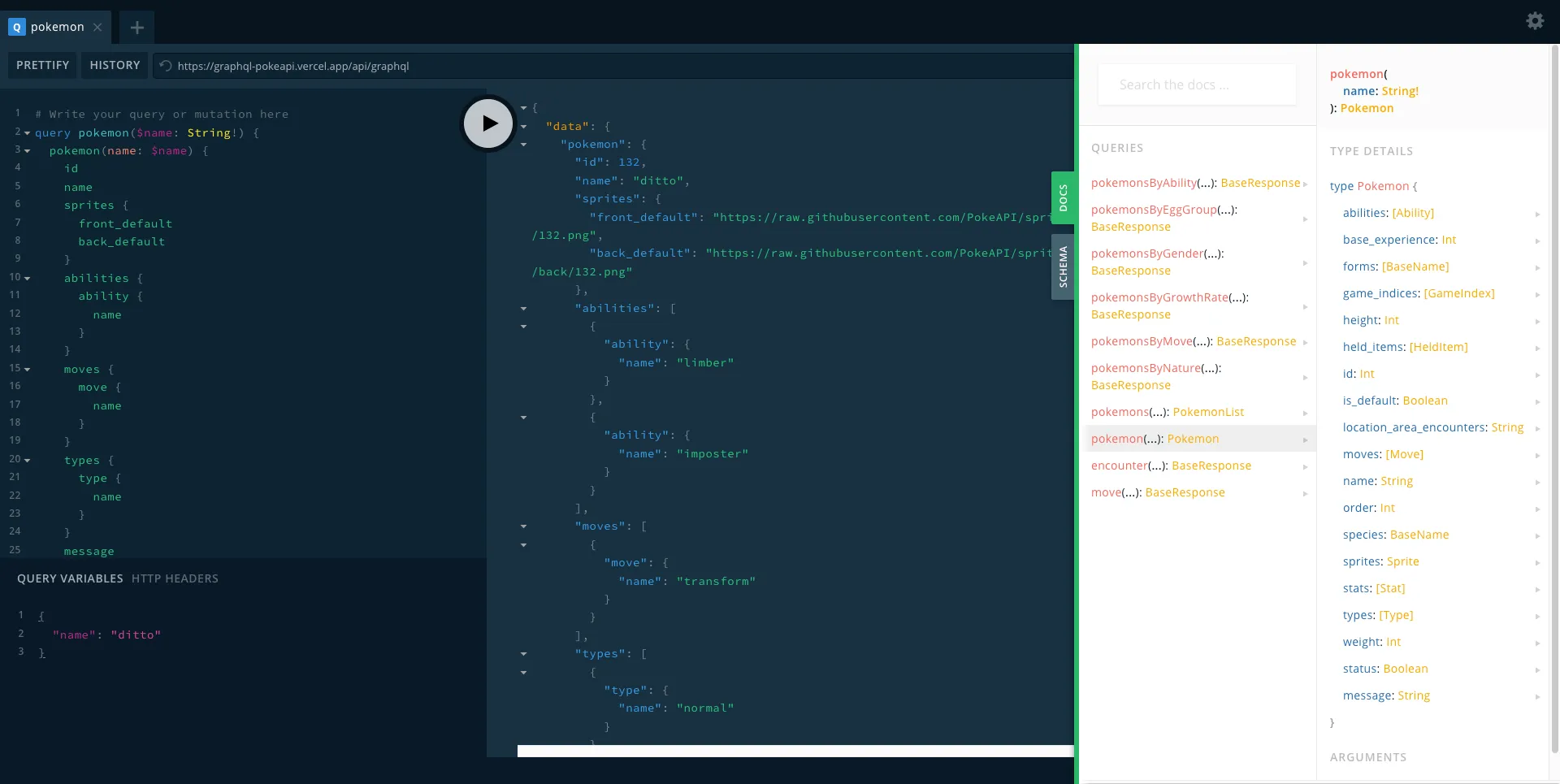Expand the abilities field in Type Details
This screenshot has height=784, width=1560.
[x=1538, y=214]
